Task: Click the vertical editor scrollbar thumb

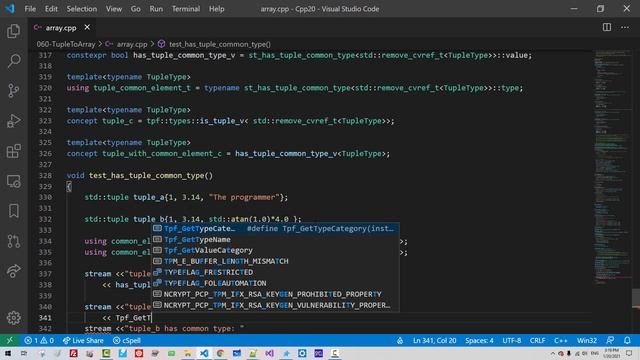Action: click(636, 298)
